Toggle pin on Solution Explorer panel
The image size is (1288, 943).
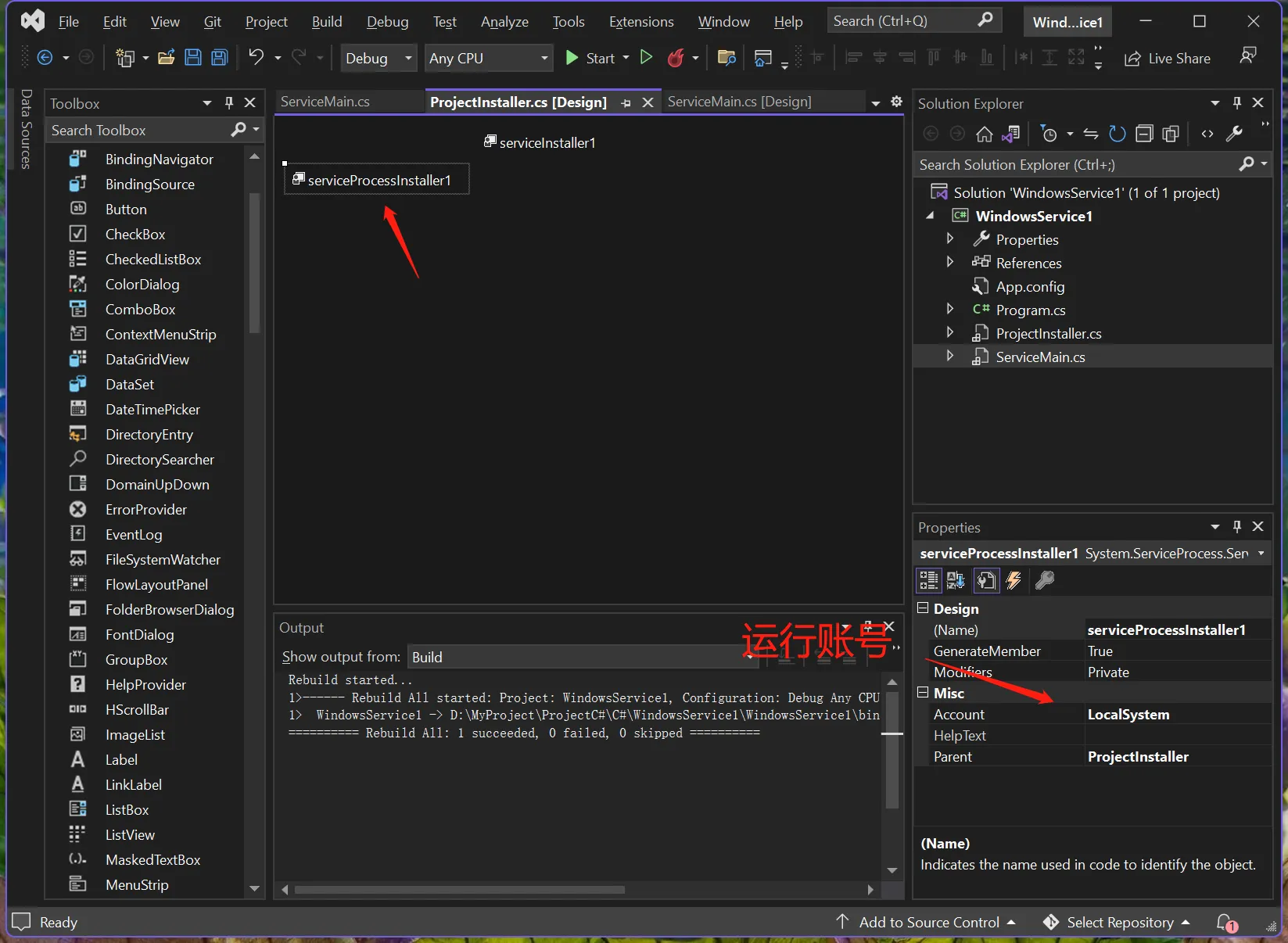(1236, 102)
